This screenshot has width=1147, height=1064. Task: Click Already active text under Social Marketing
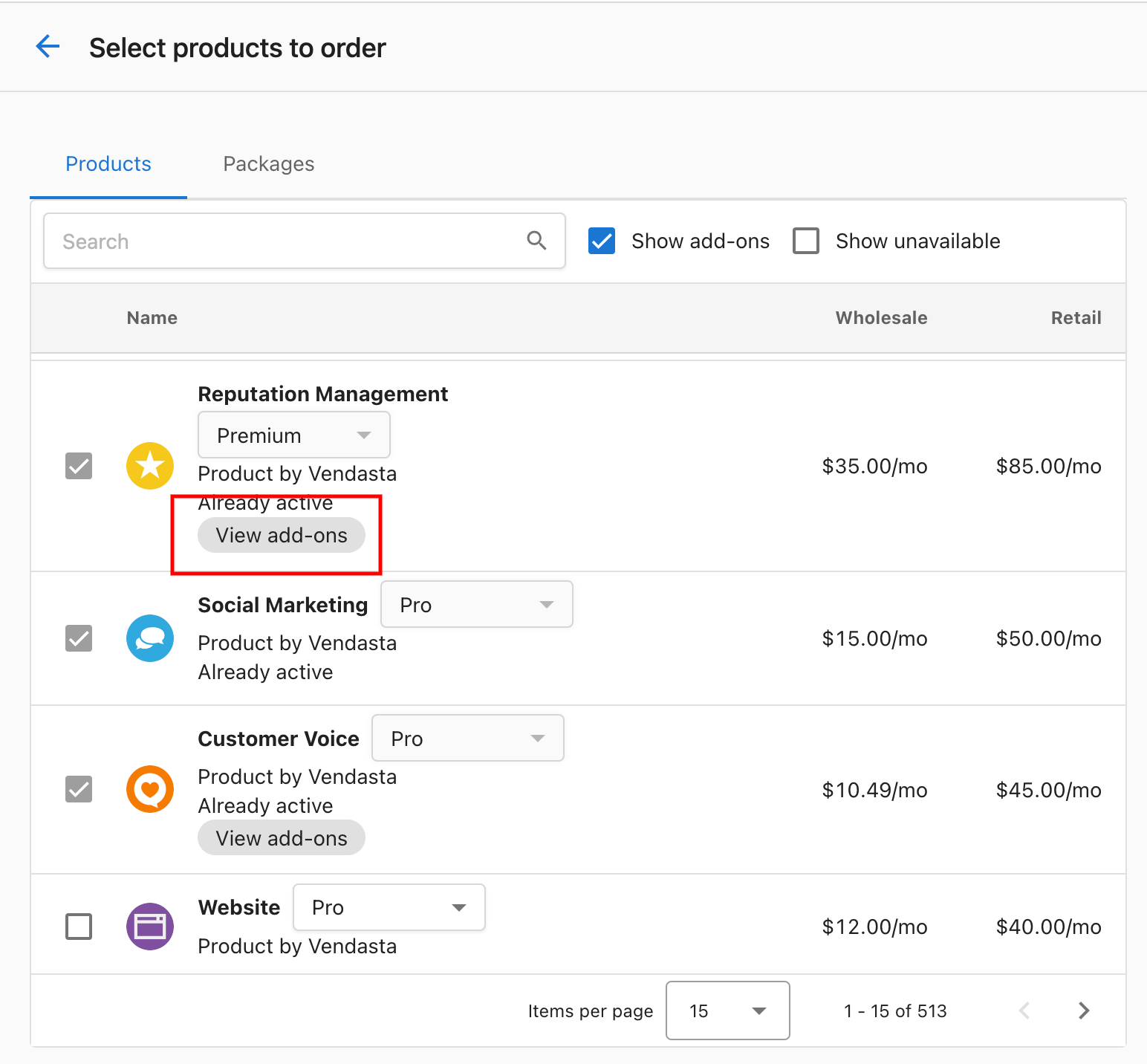pyautogui.click(x=265, y=672)
